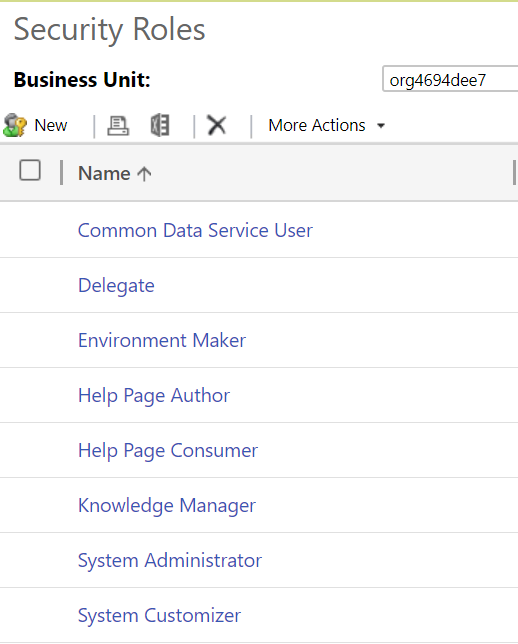Open the Delegate role

coord(116,285)
